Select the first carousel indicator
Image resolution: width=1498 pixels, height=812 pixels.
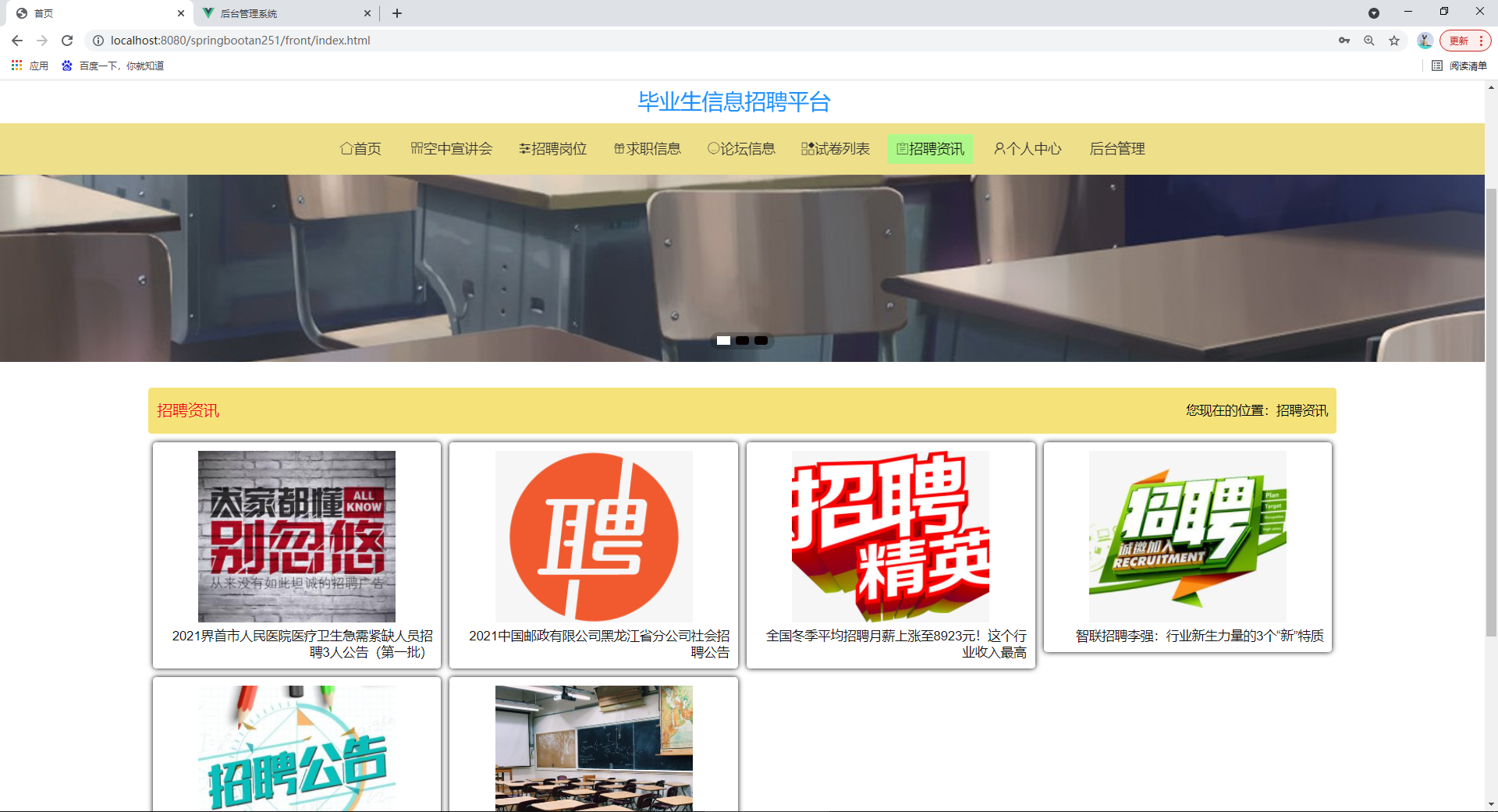(723, 340)
